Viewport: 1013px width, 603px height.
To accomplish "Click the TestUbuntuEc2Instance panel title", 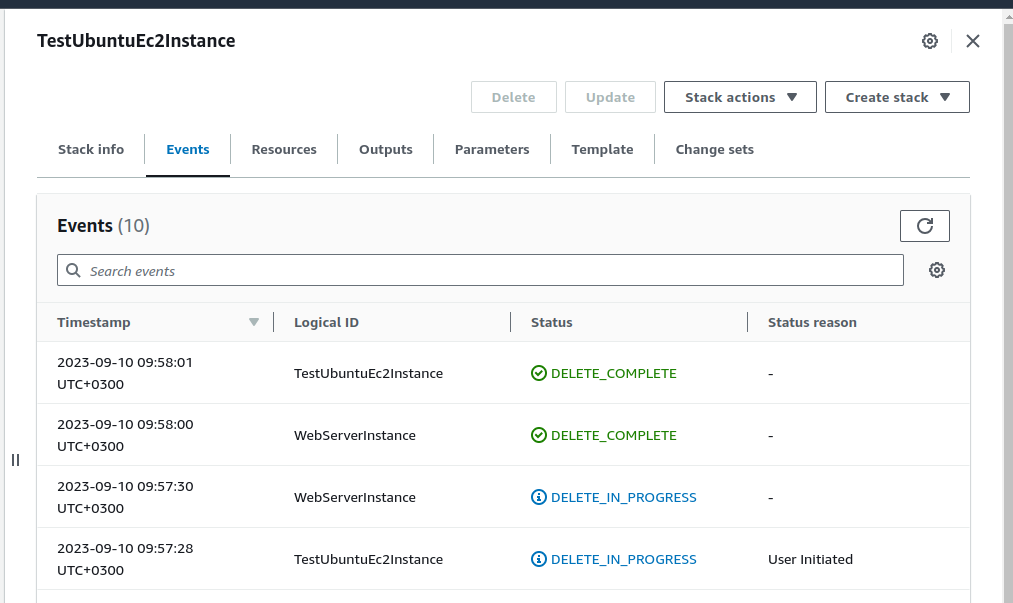I will coord(136,41).
